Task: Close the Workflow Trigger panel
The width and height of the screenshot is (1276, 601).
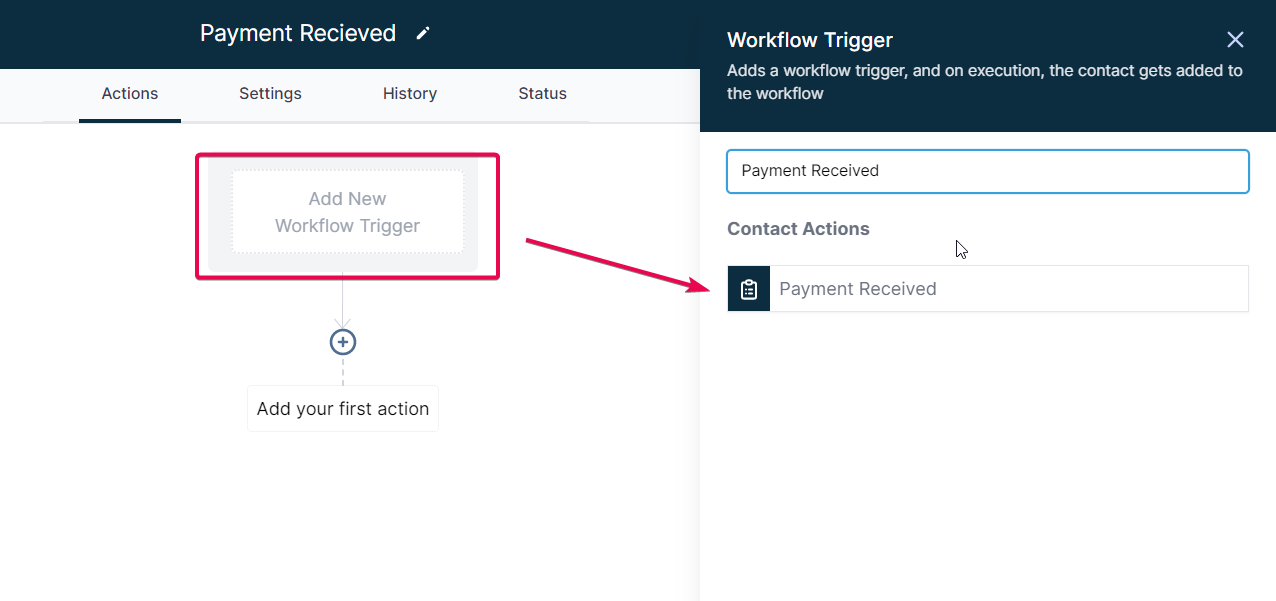Action: point(1235,40)
